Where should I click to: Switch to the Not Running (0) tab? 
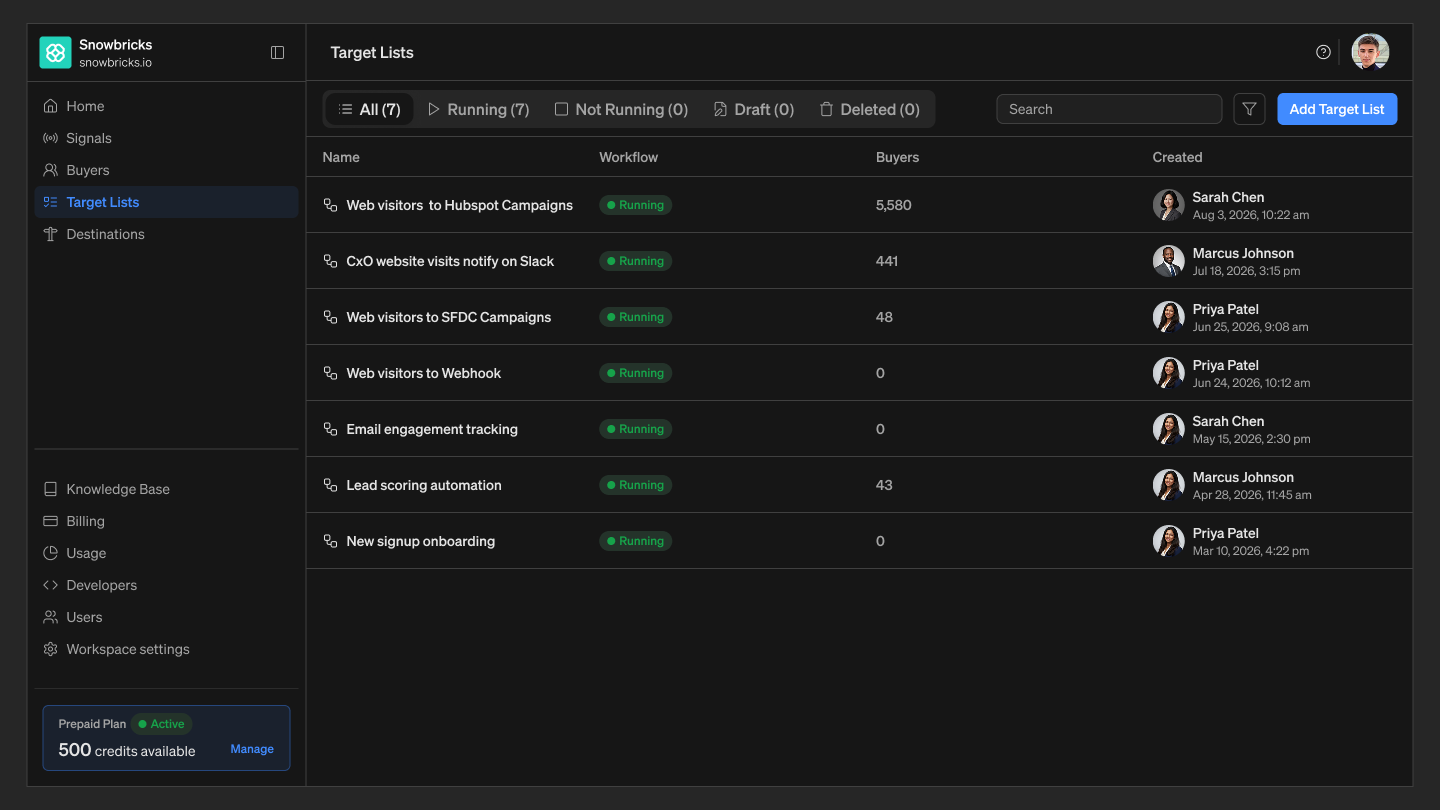point(621,109)
